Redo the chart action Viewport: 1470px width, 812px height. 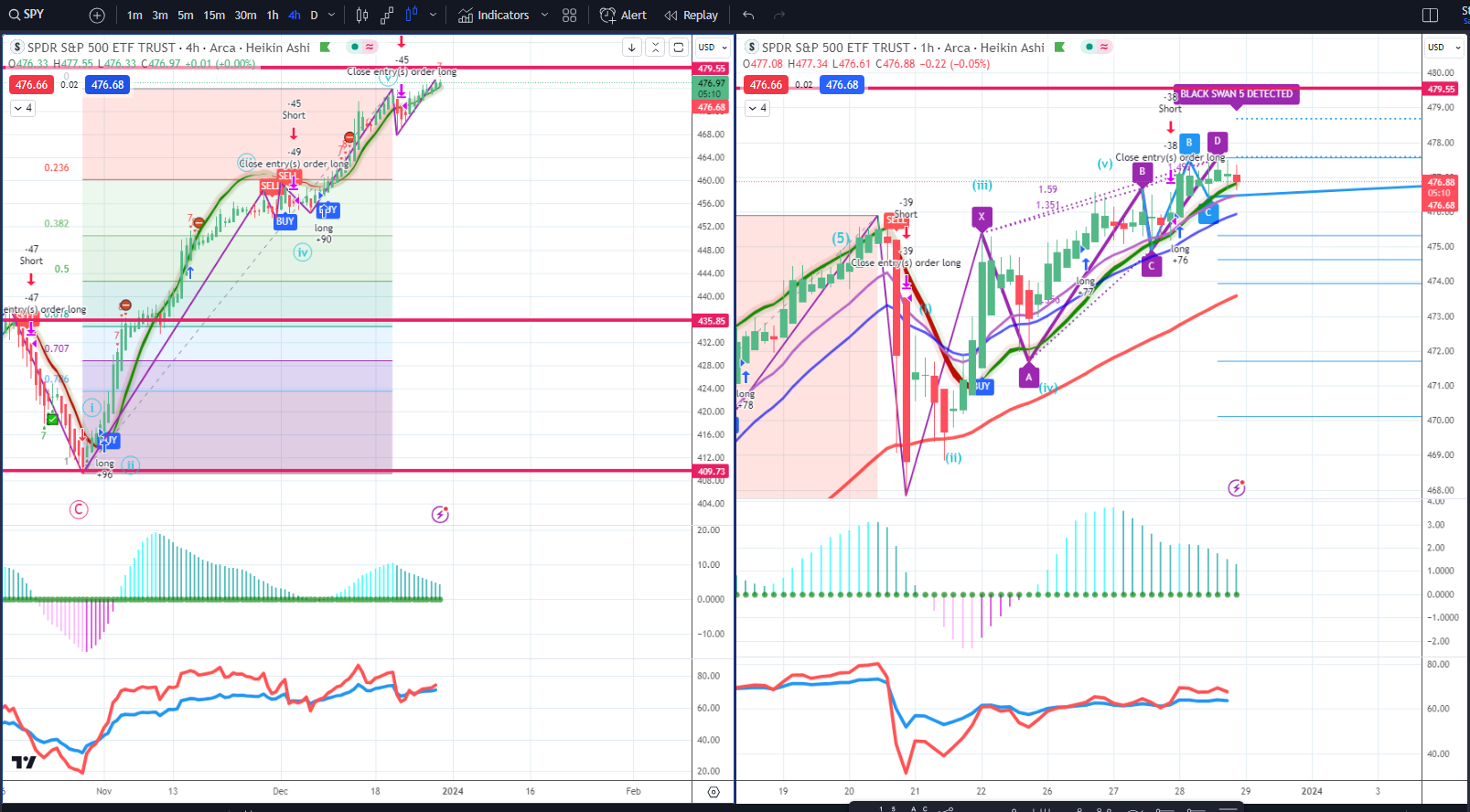[779, 16]
